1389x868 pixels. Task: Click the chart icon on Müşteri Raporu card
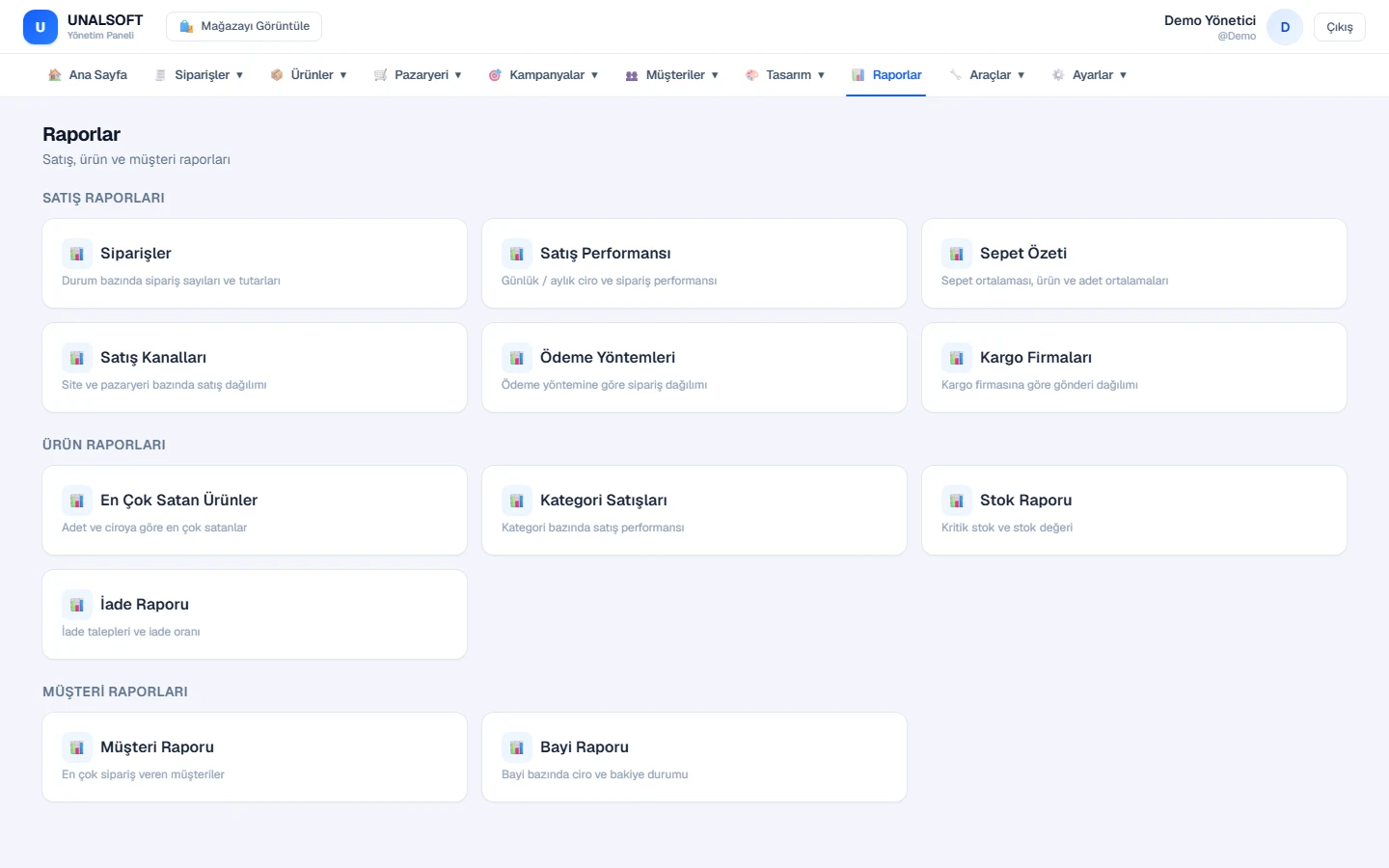point(77,747)
